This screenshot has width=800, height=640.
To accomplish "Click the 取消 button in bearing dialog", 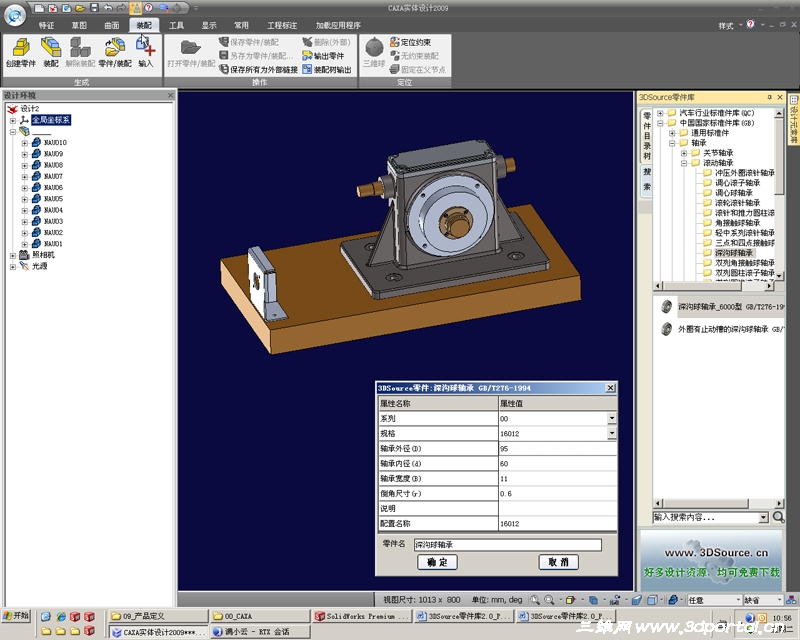I will (x=559, y=562).
